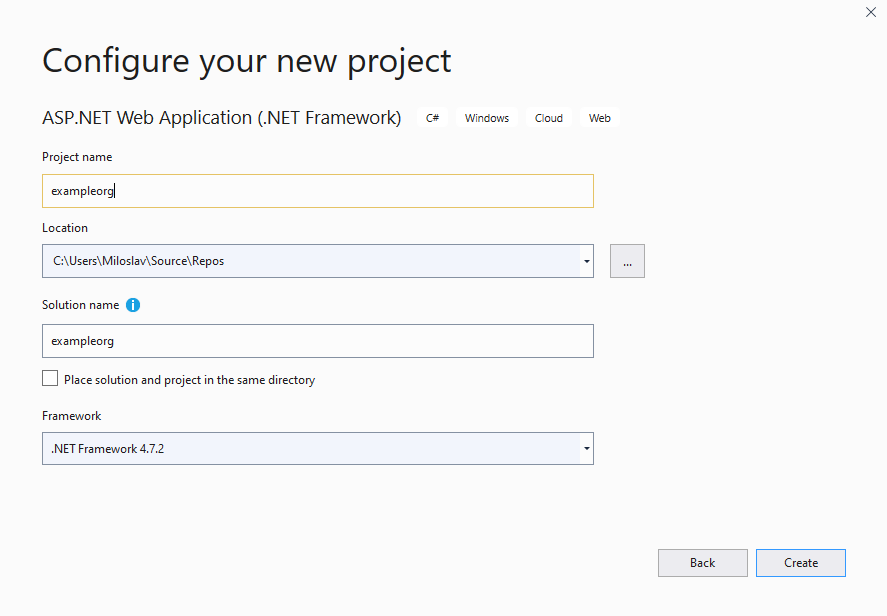Enable Place solution and project in same directory

[50, 378]
